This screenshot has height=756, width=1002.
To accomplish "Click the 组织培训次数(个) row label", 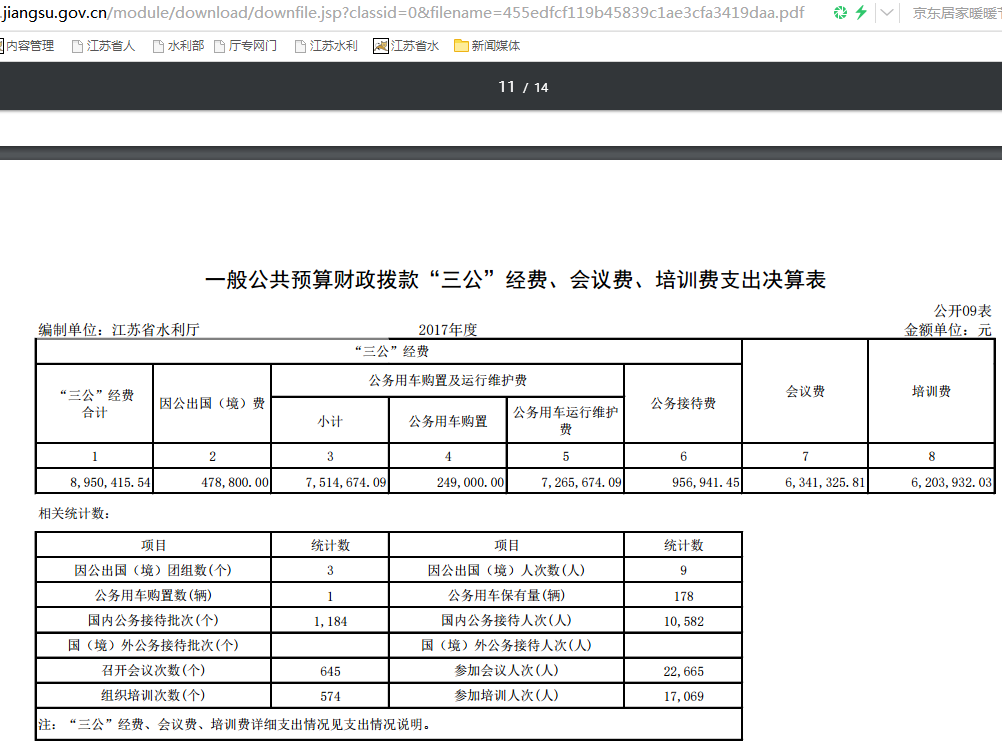I will coord(153,695).
